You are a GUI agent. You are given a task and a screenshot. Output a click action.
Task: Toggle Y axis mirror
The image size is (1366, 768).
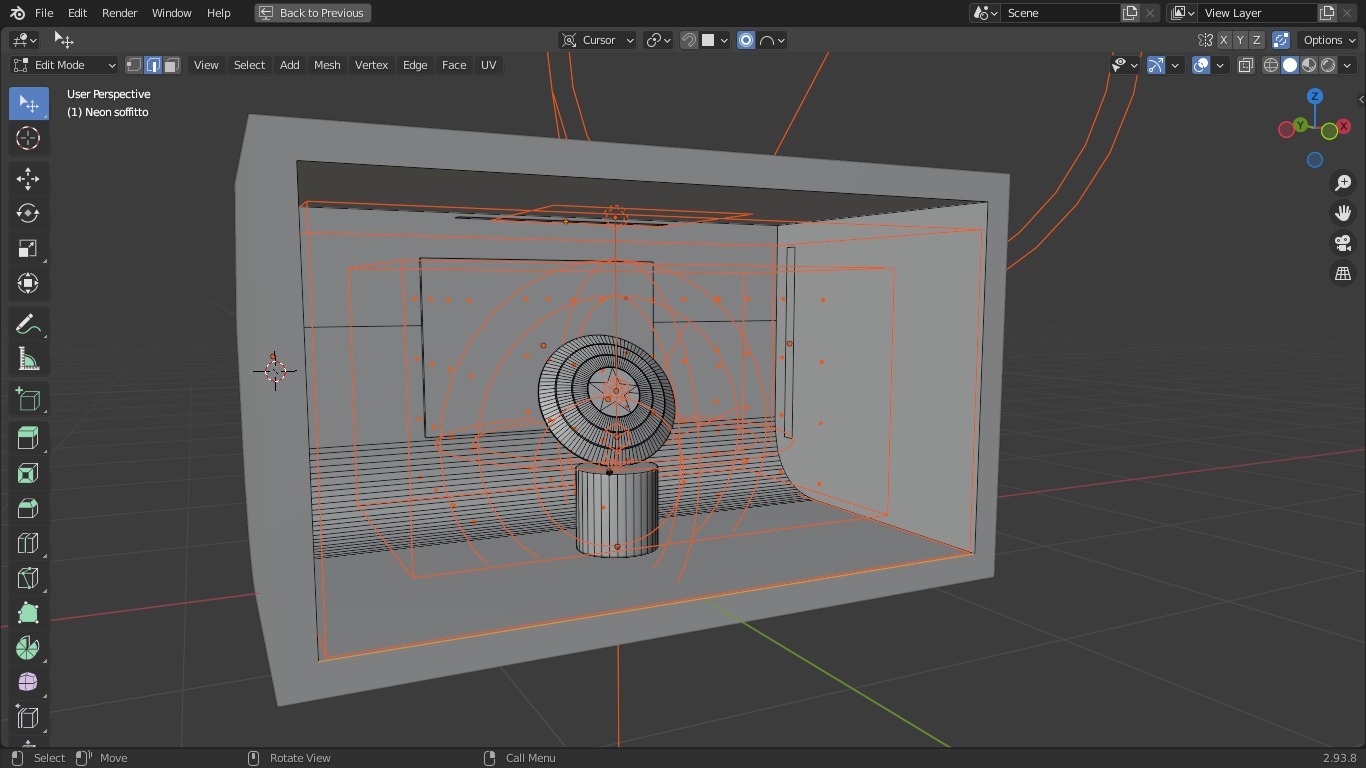[1240, 40]
